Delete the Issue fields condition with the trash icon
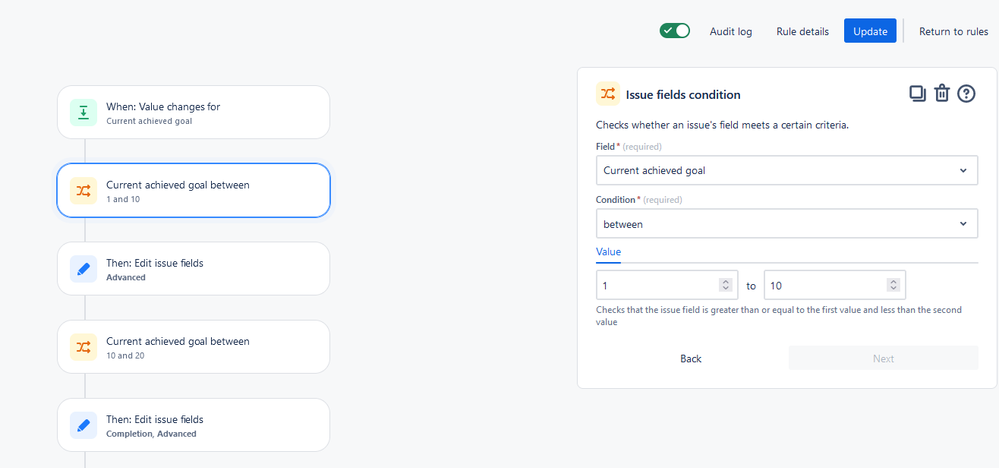The image size is (999, 468). tap(941, 93)
